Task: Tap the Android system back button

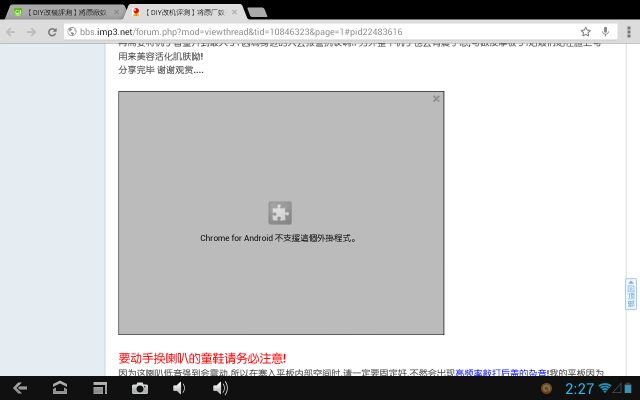Action: coord(20,388)
